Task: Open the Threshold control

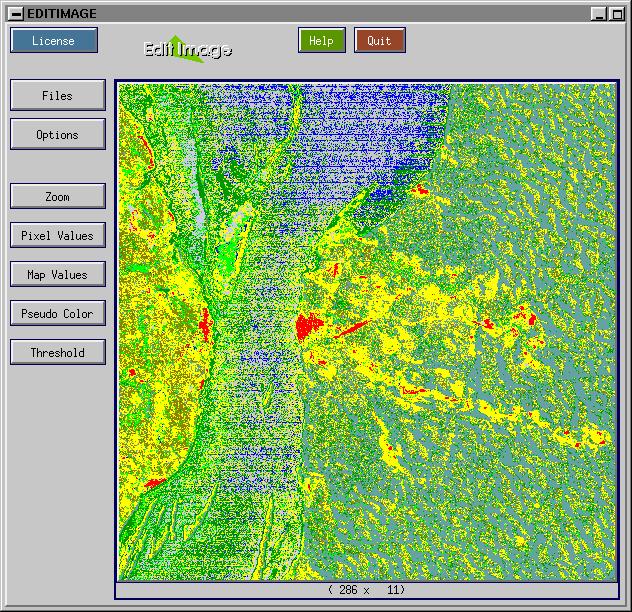Action: 58,352
